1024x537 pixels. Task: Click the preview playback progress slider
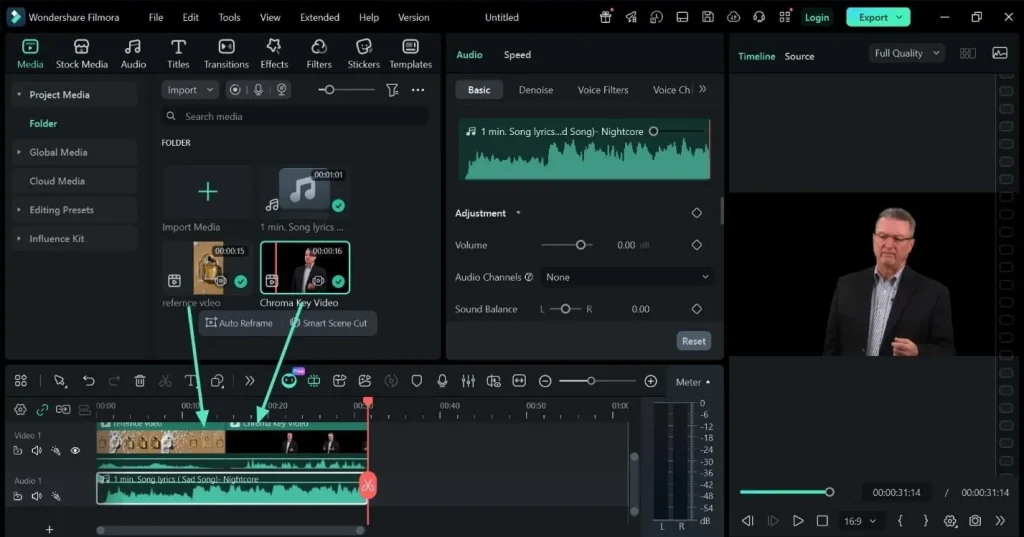(786, 492)
